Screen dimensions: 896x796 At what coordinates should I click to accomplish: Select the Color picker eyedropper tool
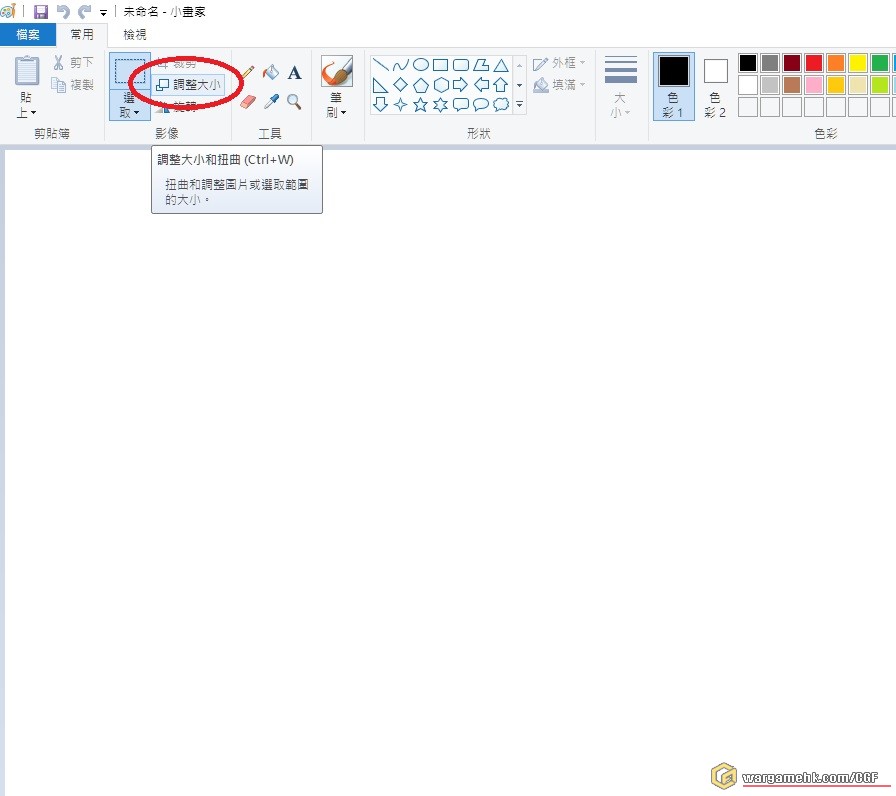point(270,102)
